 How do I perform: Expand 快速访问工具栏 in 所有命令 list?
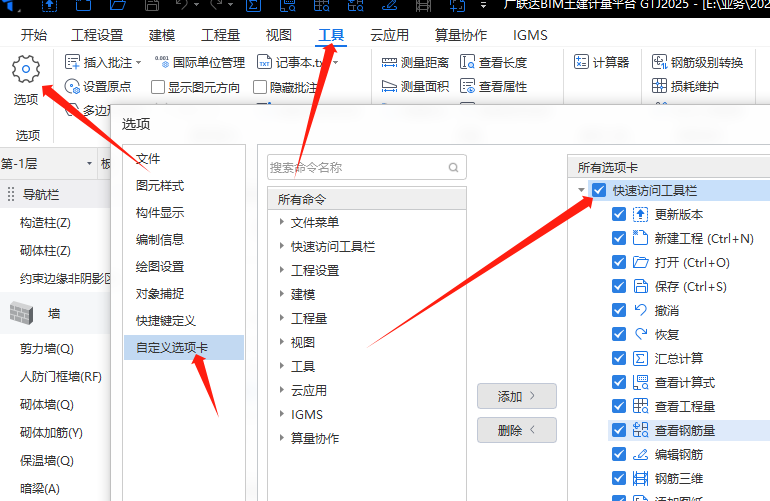(281, 246)
